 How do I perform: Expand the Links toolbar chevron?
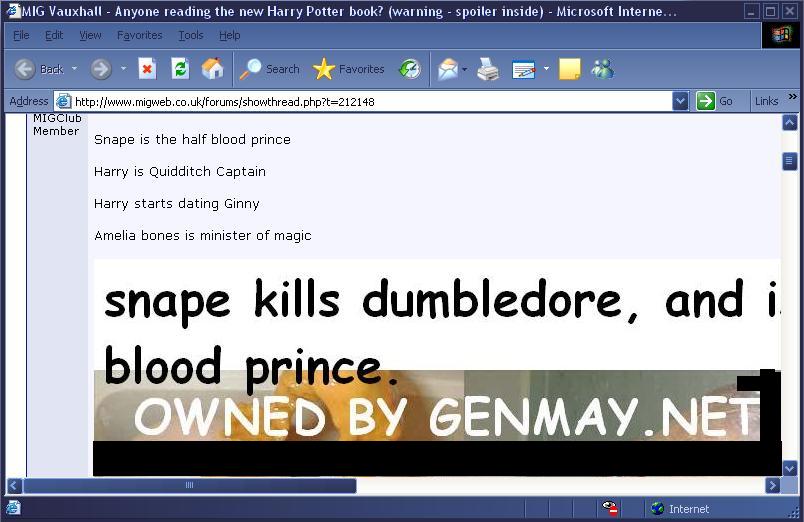pos(793,96)
